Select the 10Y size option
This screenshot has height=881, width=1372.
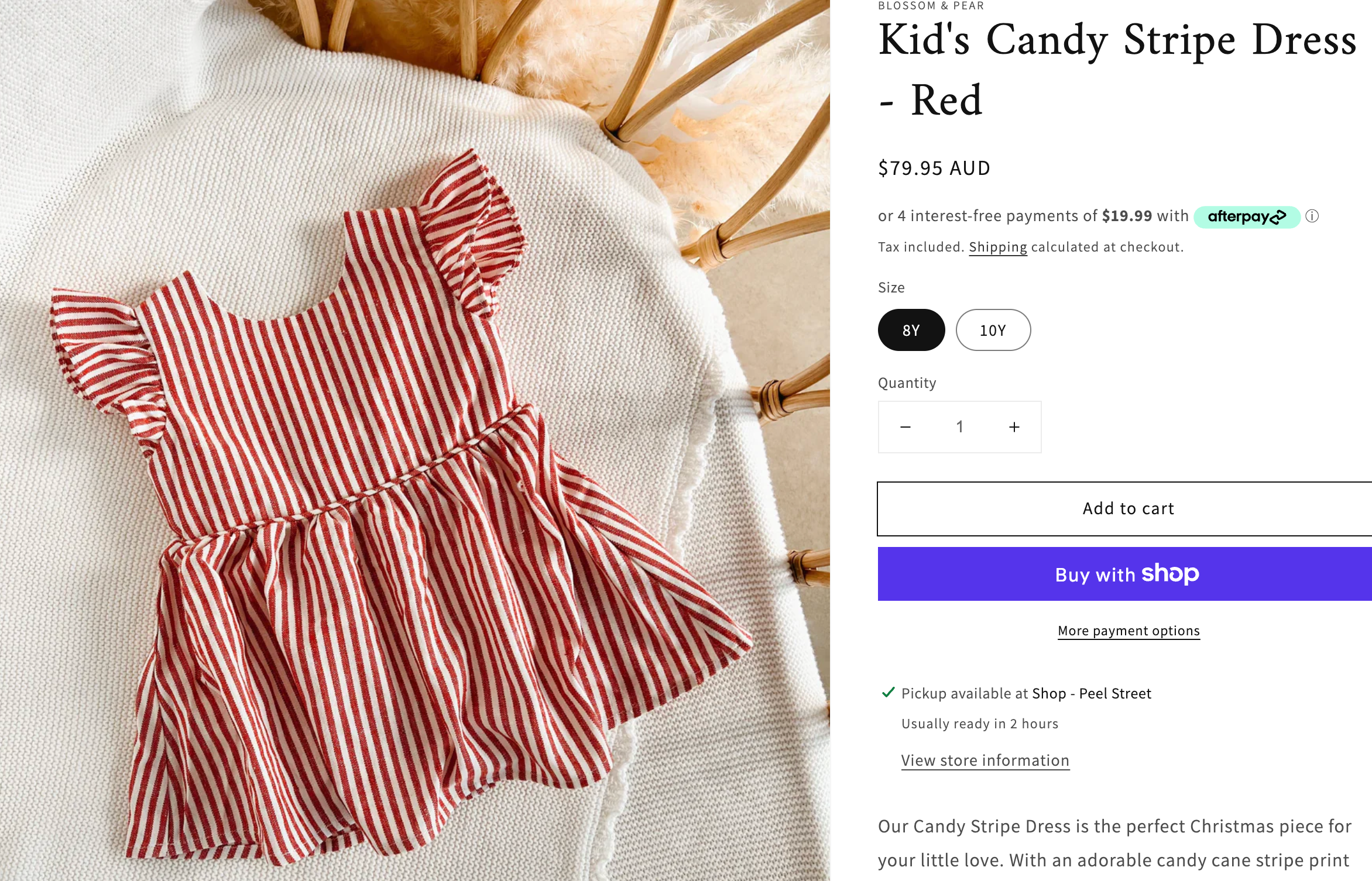click(993, 330)
